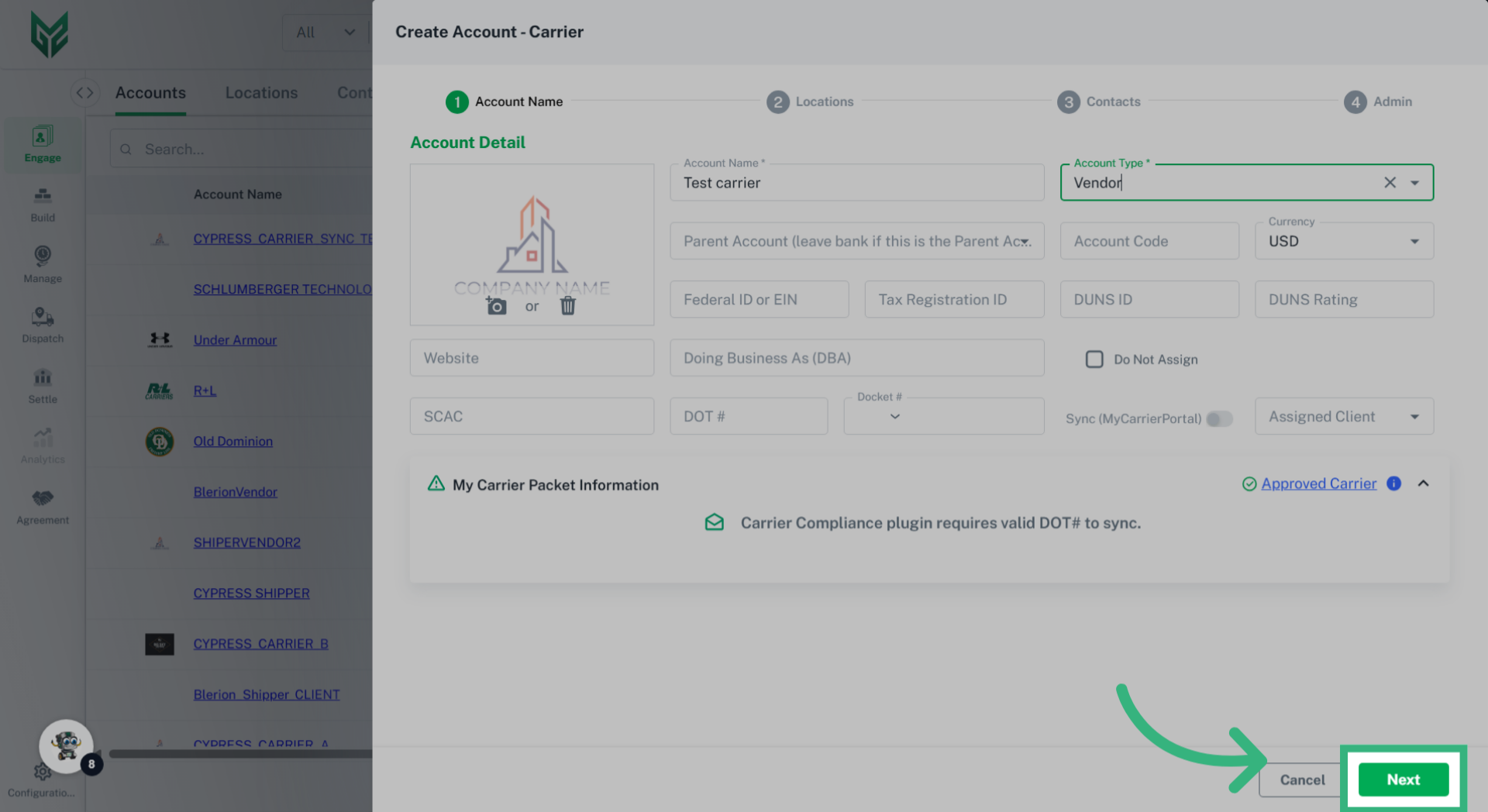Image resolution: width=1488 pixels, height=812 pixels.
Task: Go to step 3 Contacts
Action: pos(1099,101)
